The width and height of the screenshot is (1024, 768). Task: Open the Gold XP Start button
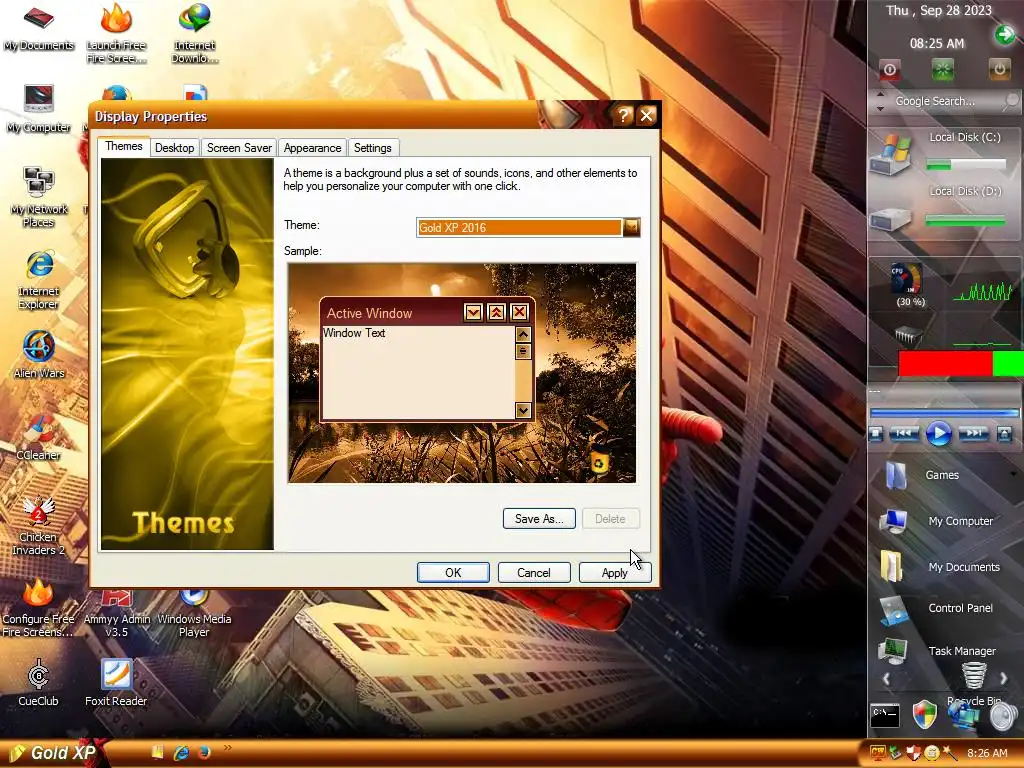pos(52,753)
